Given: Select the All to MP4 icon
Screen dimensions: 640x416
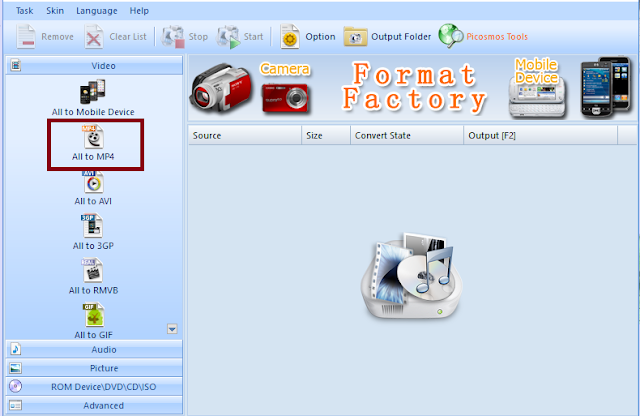Looking at the screenshot, I should [x=93, y=137].
